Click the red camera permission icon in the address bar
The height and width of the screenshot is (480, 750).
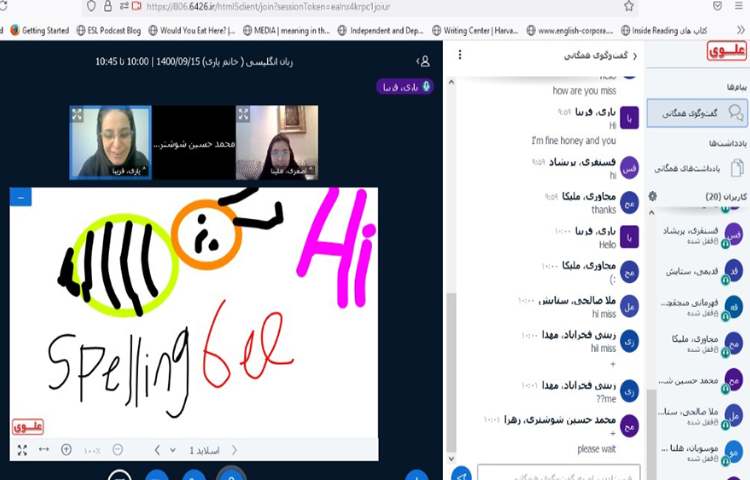[136, 6]
